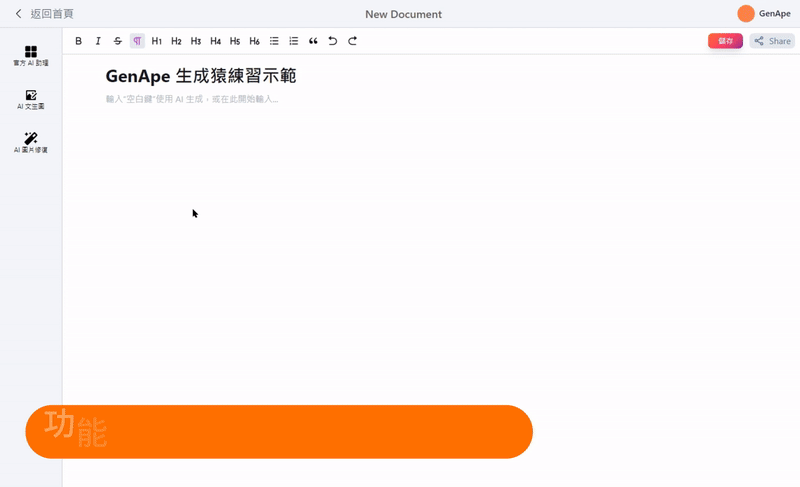800x487 pixels.
Task: Edit the New Document title
Action: pos(403,14)
